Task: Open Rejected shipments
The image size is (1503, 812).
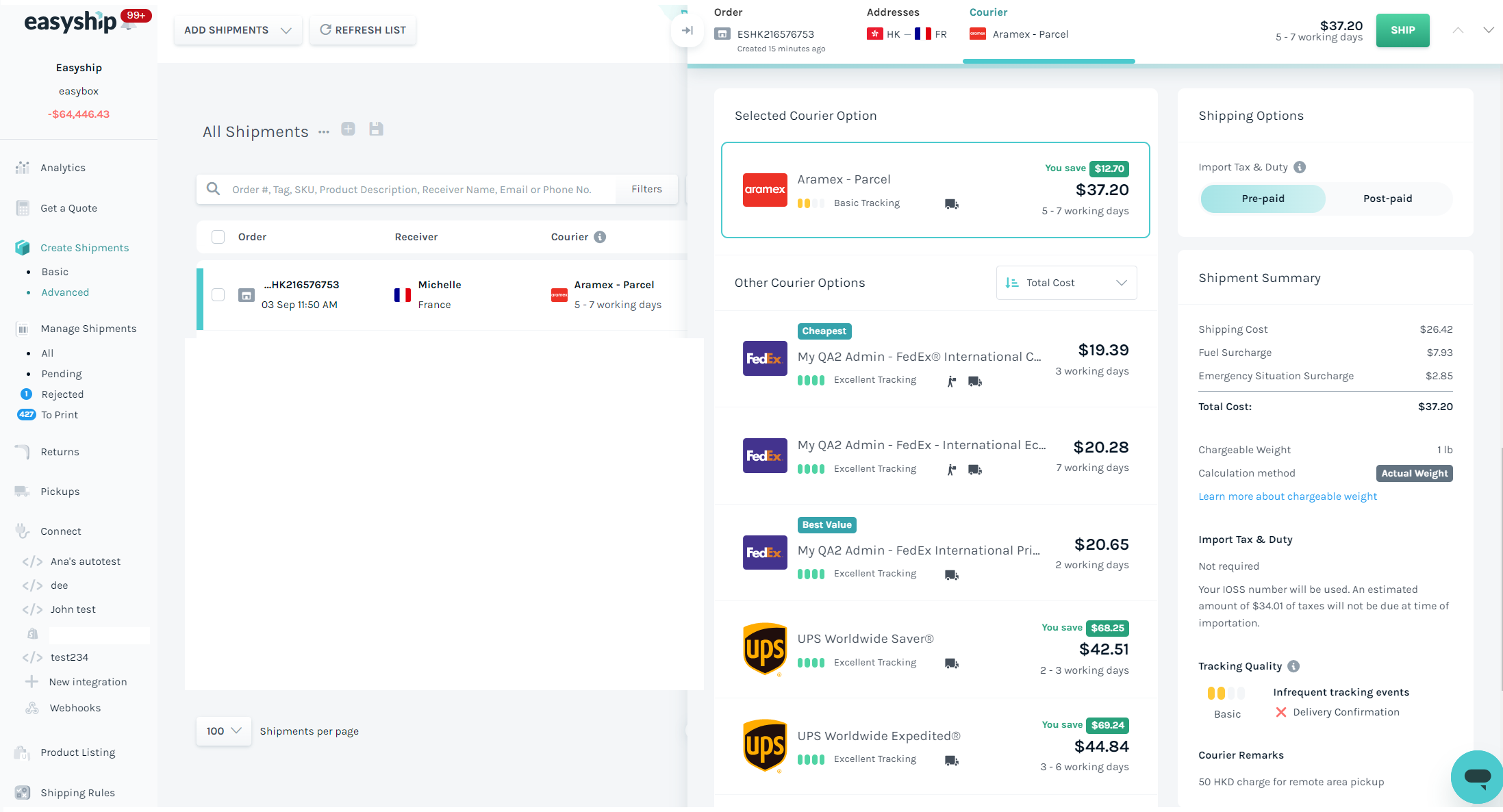Action: 62,394
